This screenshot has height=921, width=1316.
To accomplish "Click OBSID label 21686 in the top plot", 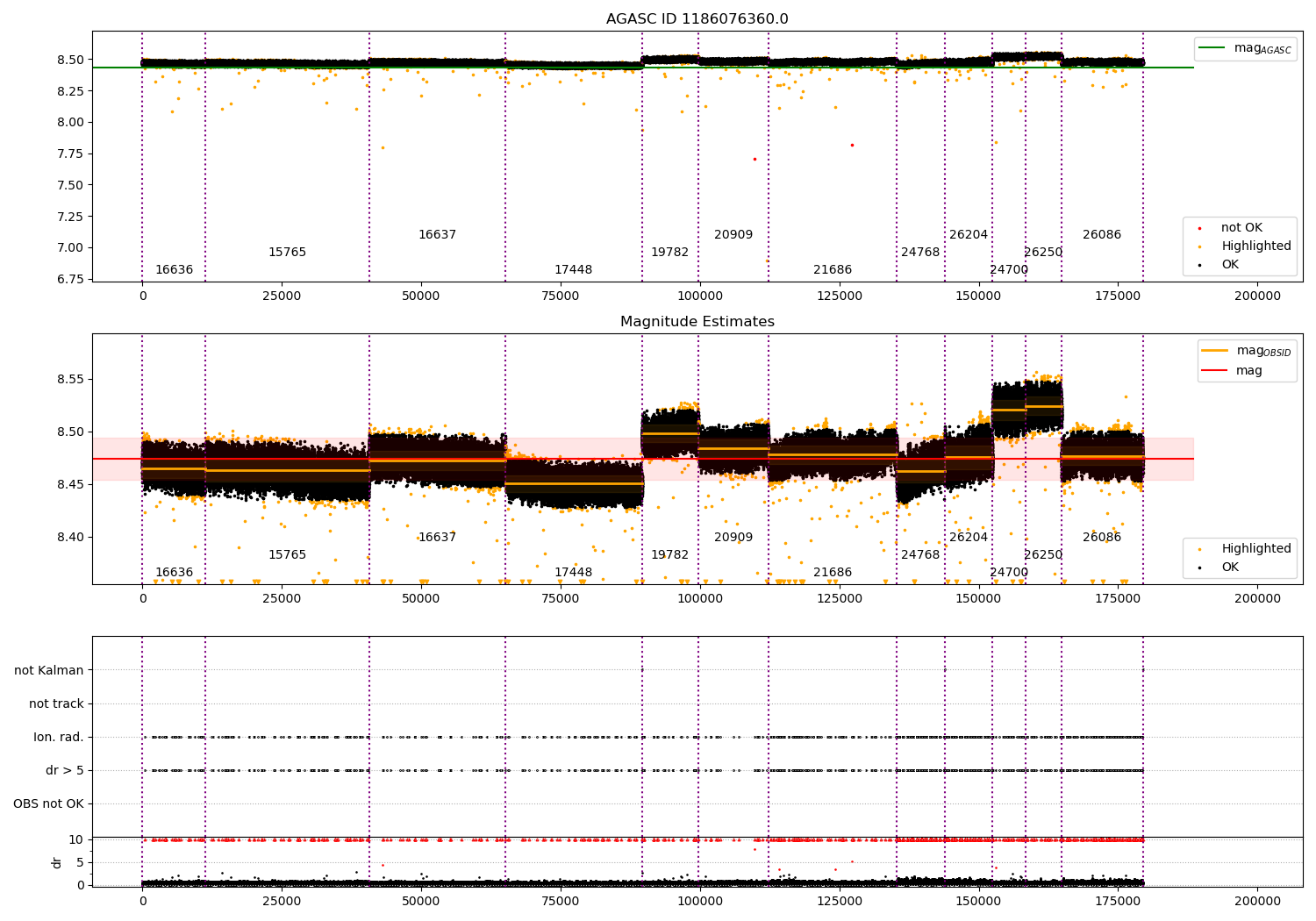I will [x=833, y=270].
